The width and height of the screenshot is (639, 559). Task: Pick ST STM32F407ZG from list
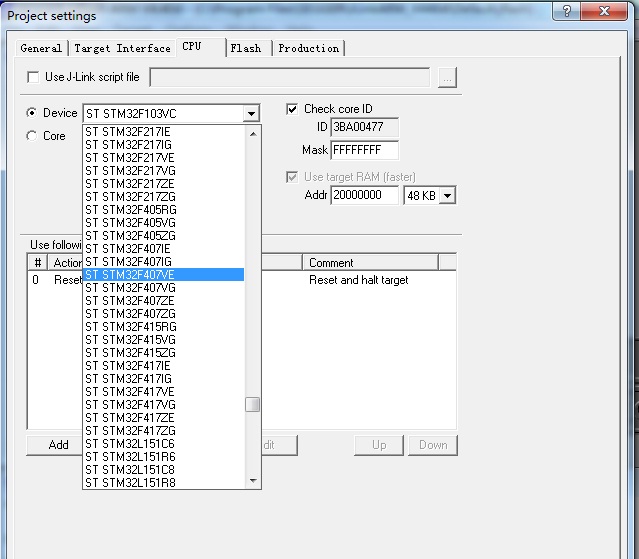click(x=163, y=314)
